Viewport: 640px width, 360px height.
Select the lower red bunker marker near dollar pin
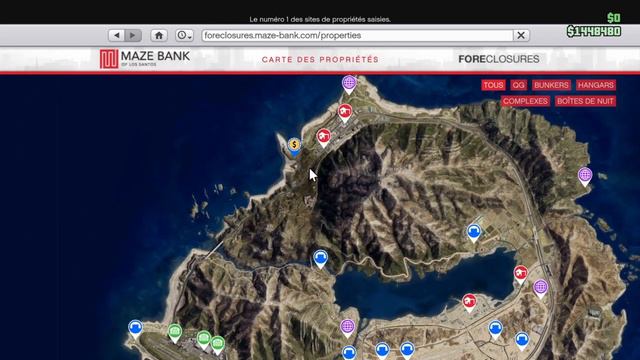point(324,137)
